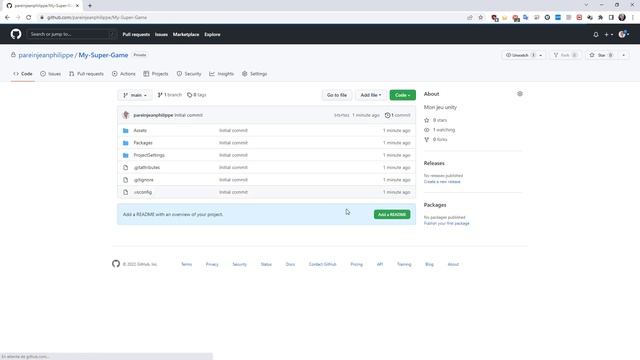The height and width of the screenshot is (360, 640).
Task: Click the .gitignore file icon
Action: click(x=126, y=180)
